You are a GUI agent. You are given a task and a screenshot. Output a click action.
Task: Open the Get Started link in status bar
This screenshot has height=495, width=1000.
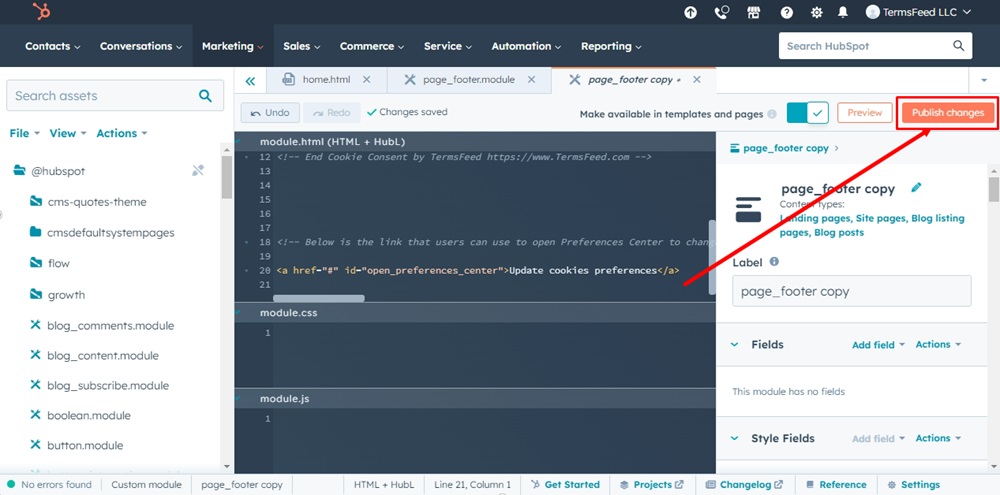566,485
